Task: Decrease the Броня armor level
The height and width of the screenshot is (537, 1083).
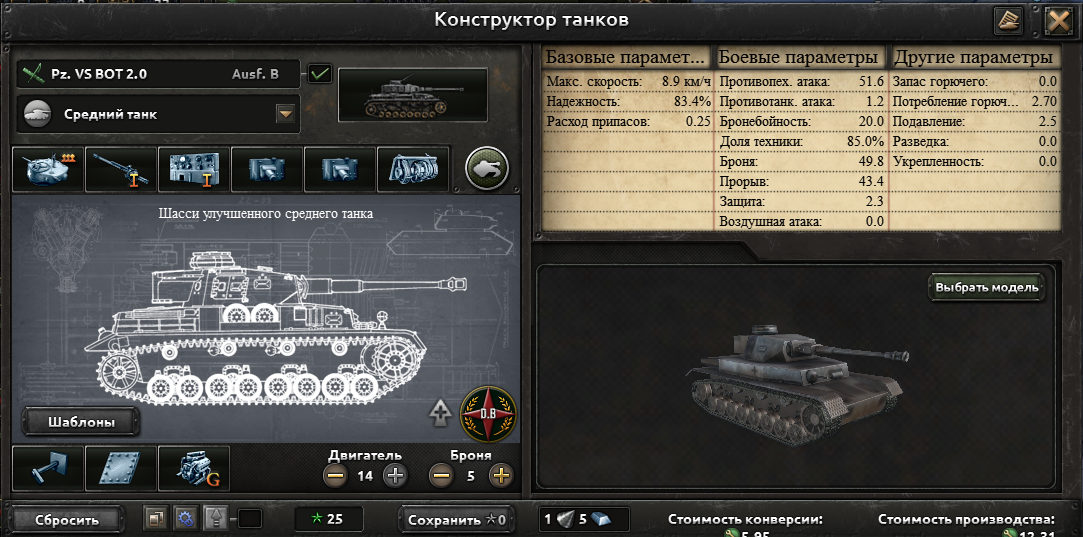Action: (441, 475)
